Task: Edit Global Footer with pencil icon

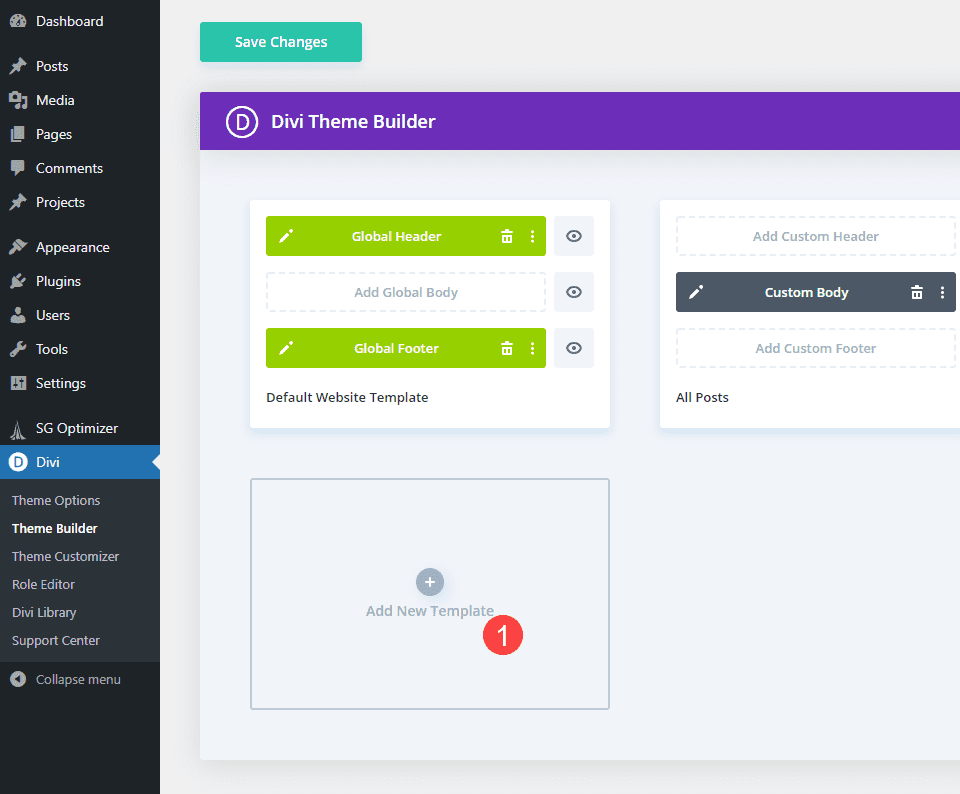Action: coord(286,348)
